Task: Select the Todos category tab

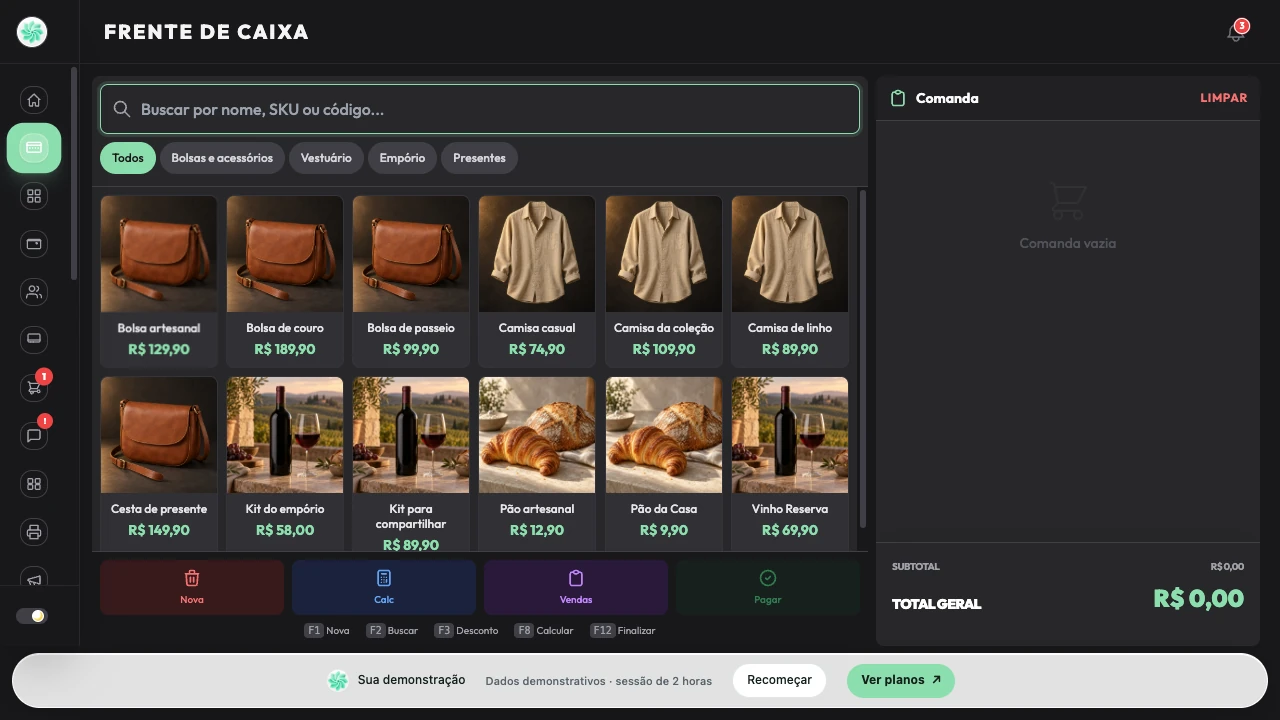Action: (128, 158)
